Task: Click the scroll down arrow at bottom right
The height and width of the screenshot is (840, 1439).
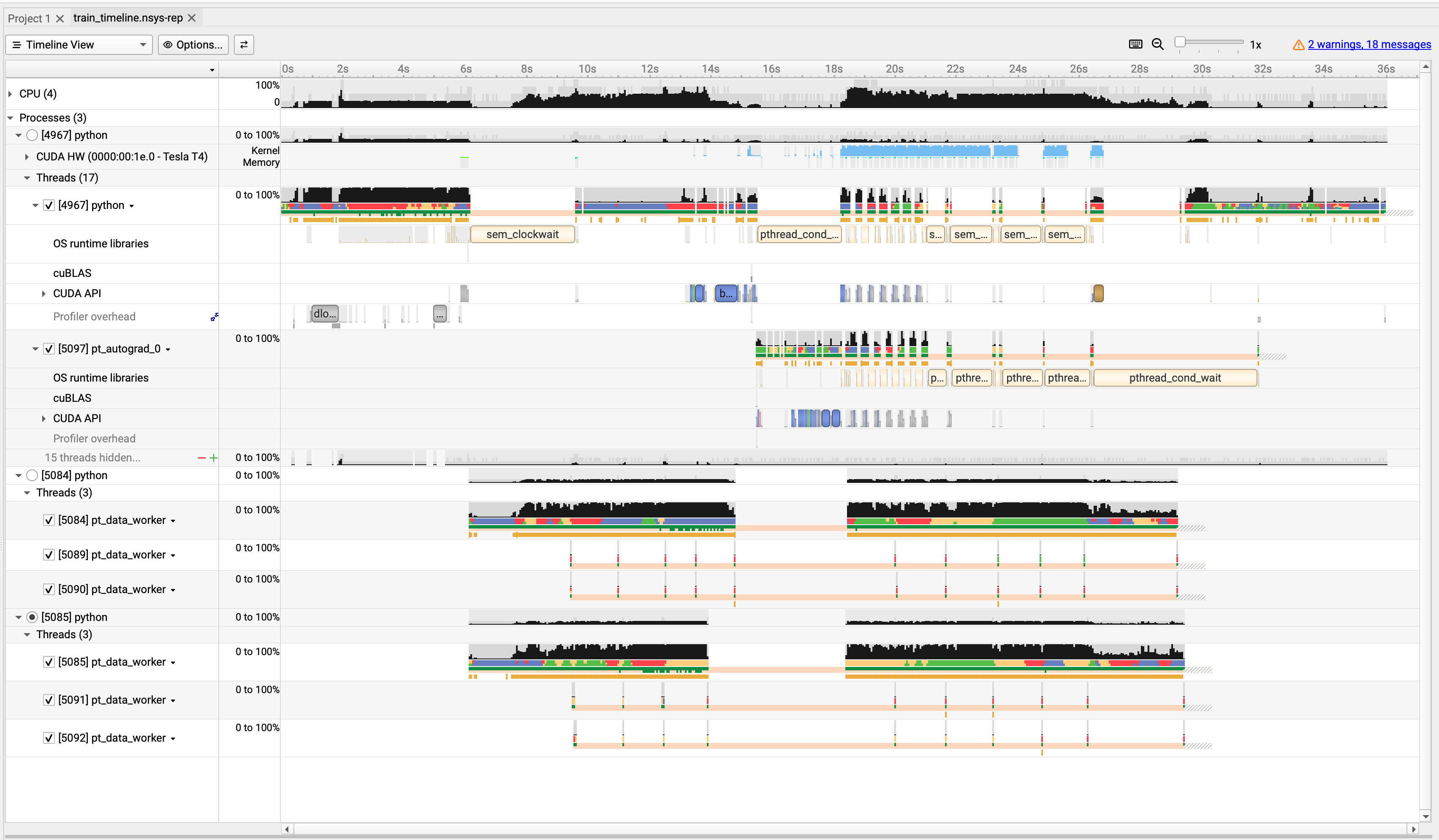Action: (1426, 816)
